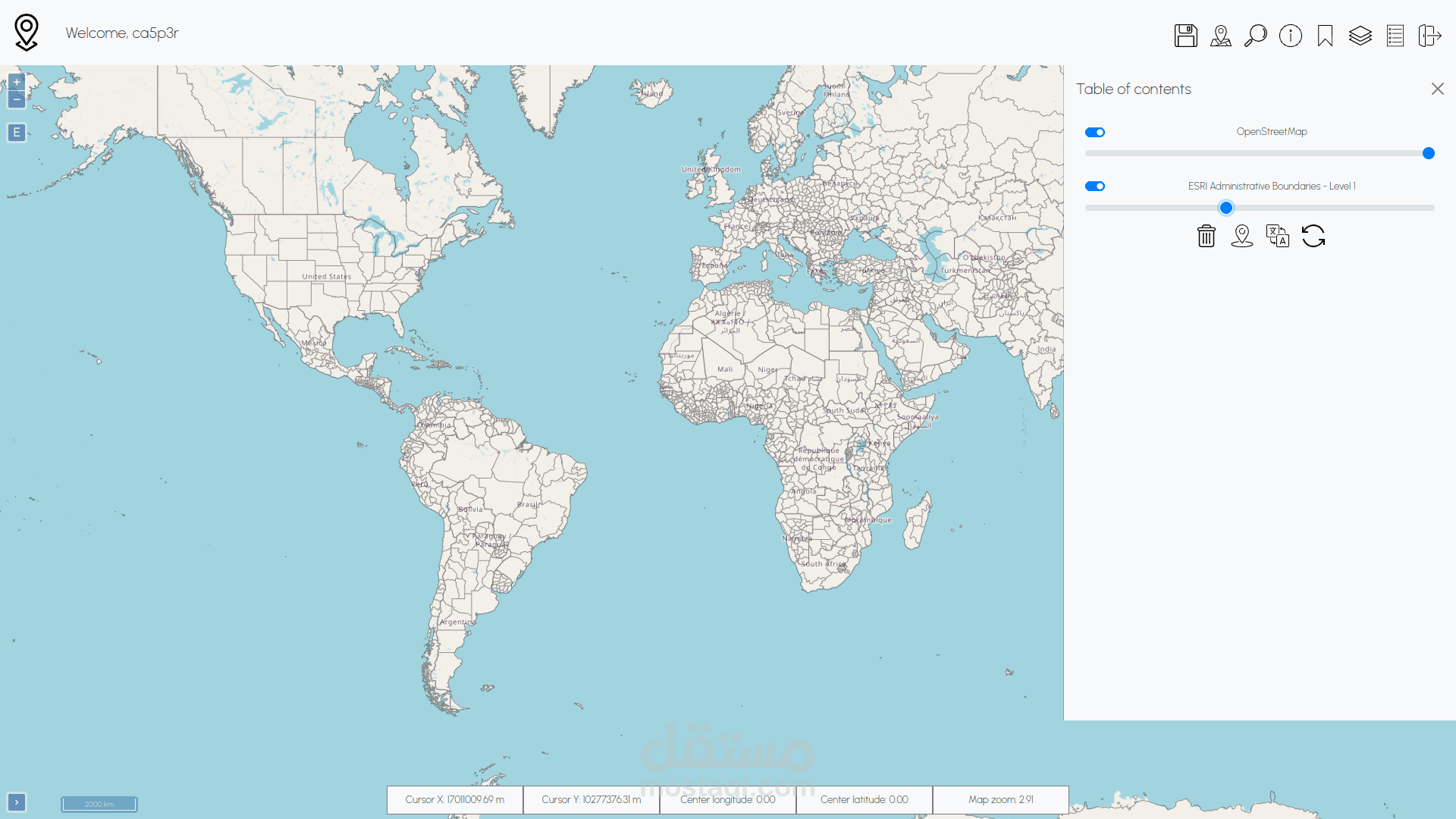Viewport: 1456px width, 819px height.
Task: Open the search tool
Action: pyautogui.click(x=1256, y=36)
